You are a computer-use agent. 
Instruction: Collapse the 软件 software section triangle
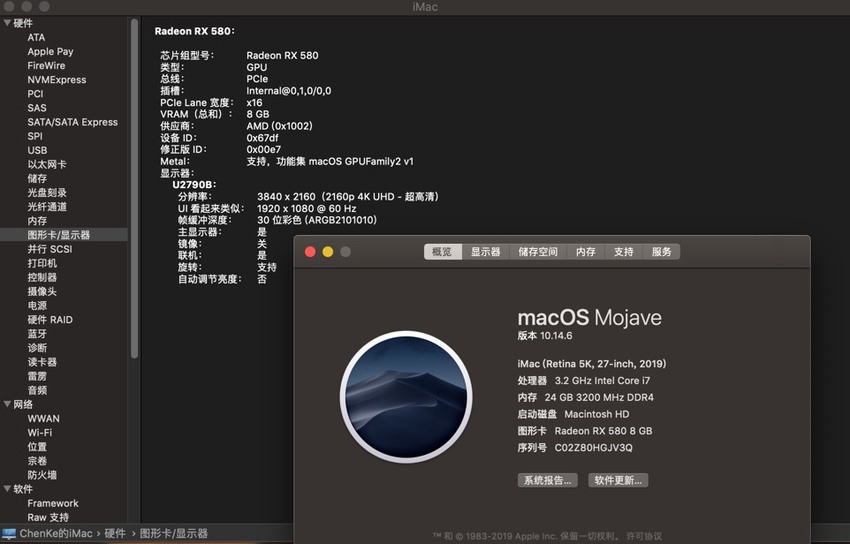coord(7,489)
